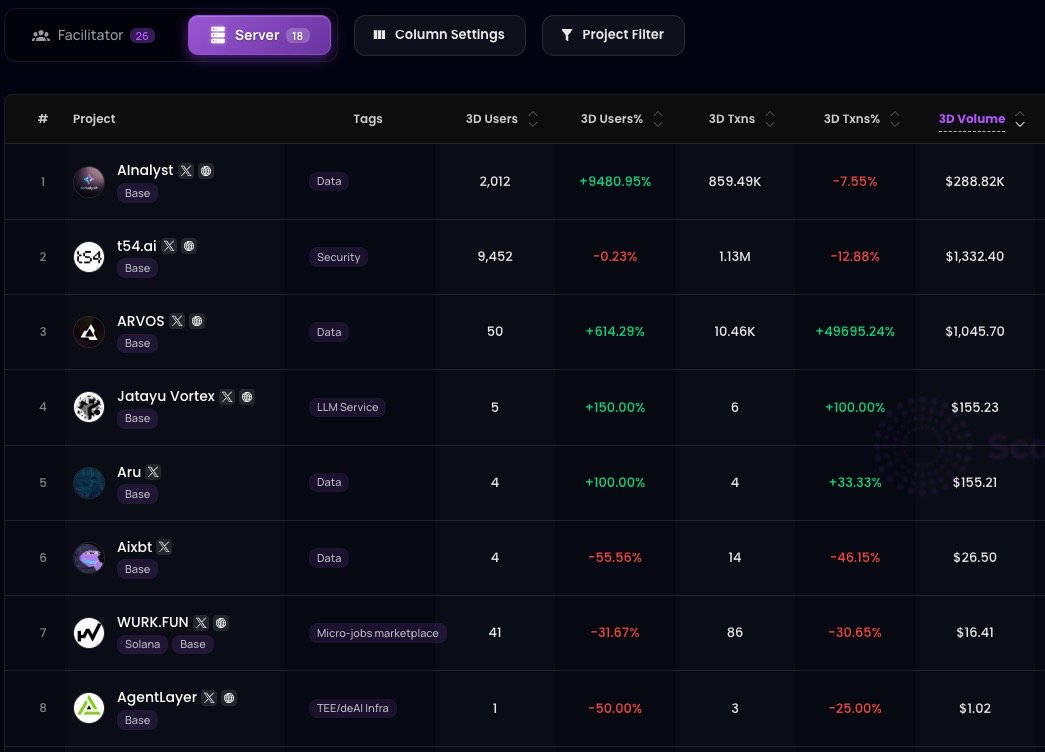Viewport: 1045px width, 752px height.
Task: Sort by 3D Txns% column arrows
Action: 895,119
